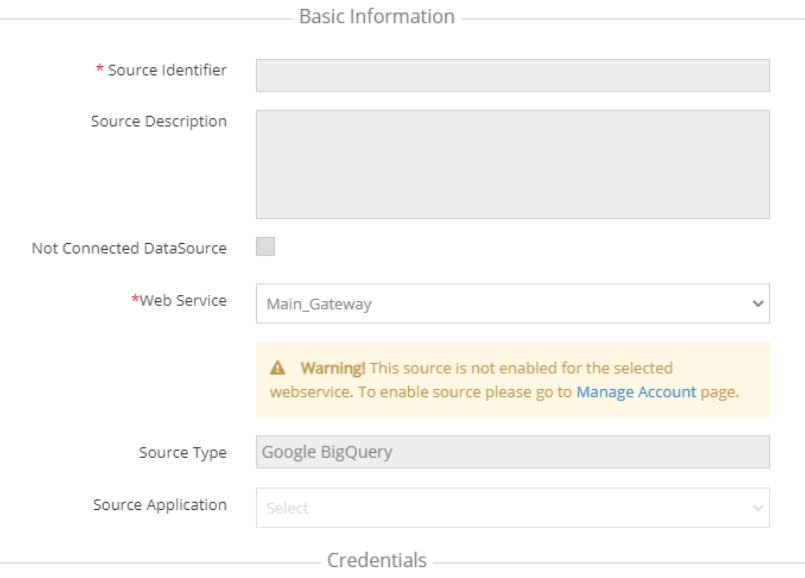Click the warning triangle icon
805x578 pixels.
pyautogui.click(x=278, y=368)
